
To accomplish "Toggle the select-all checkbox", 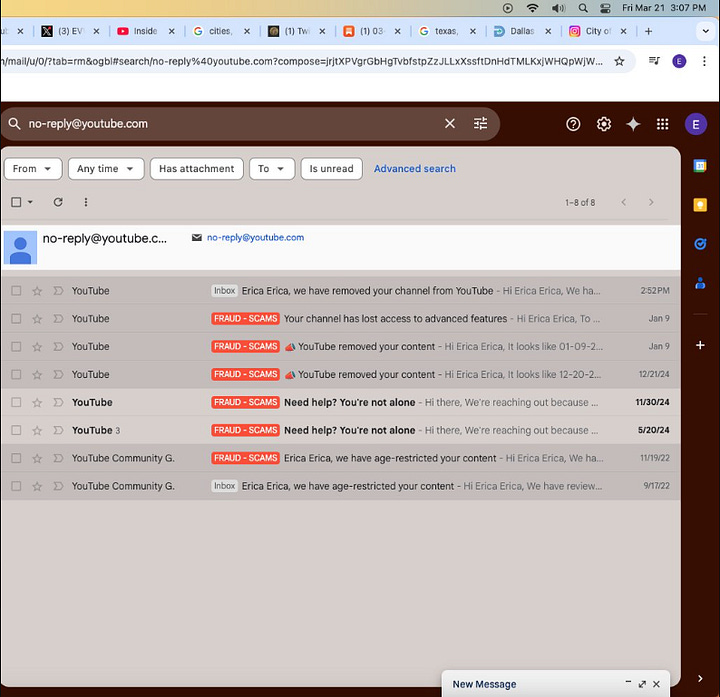I will coord(16,202).
